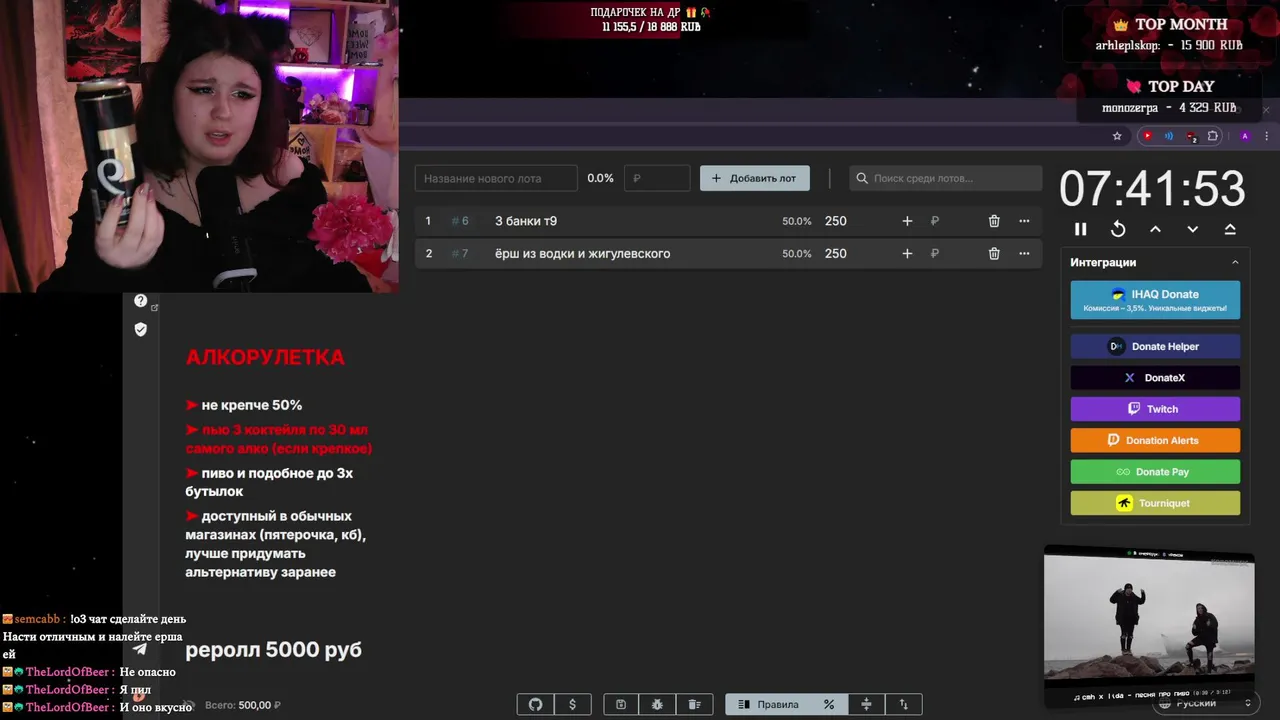Screen dimensions: 1280x720
Task: Add amount to lot ёрш из водки
Action: [x=907, y=254]
